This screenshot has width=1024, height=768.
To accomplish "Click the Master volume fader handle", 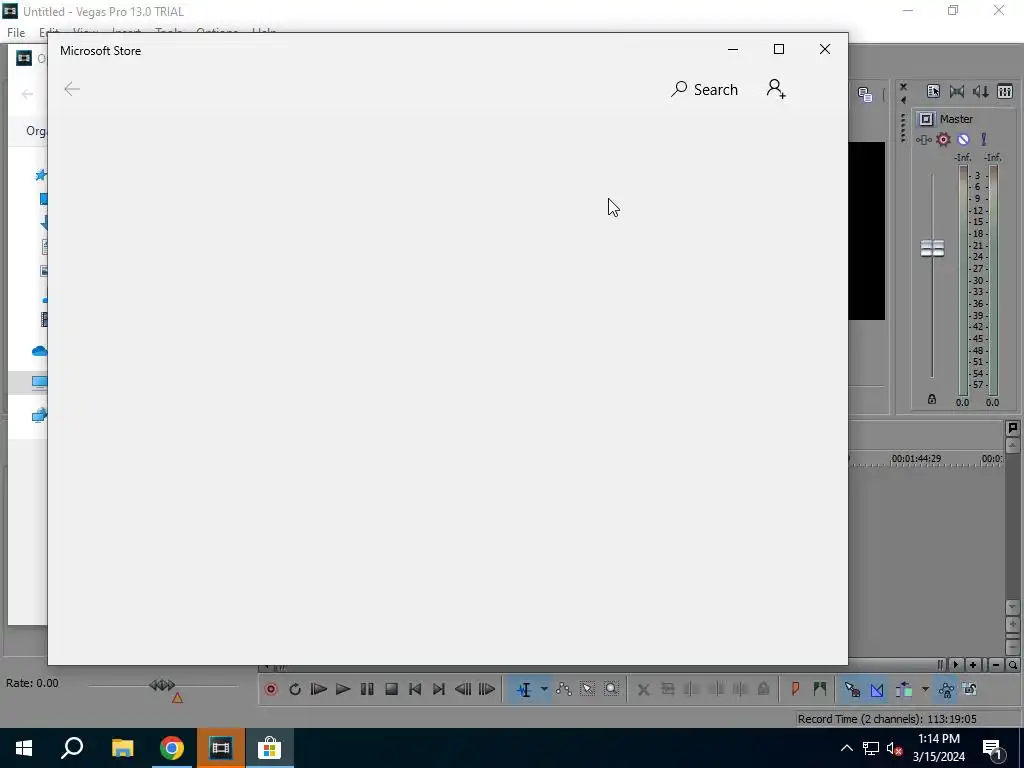I will pyautogui.click(x=933, y=248).
